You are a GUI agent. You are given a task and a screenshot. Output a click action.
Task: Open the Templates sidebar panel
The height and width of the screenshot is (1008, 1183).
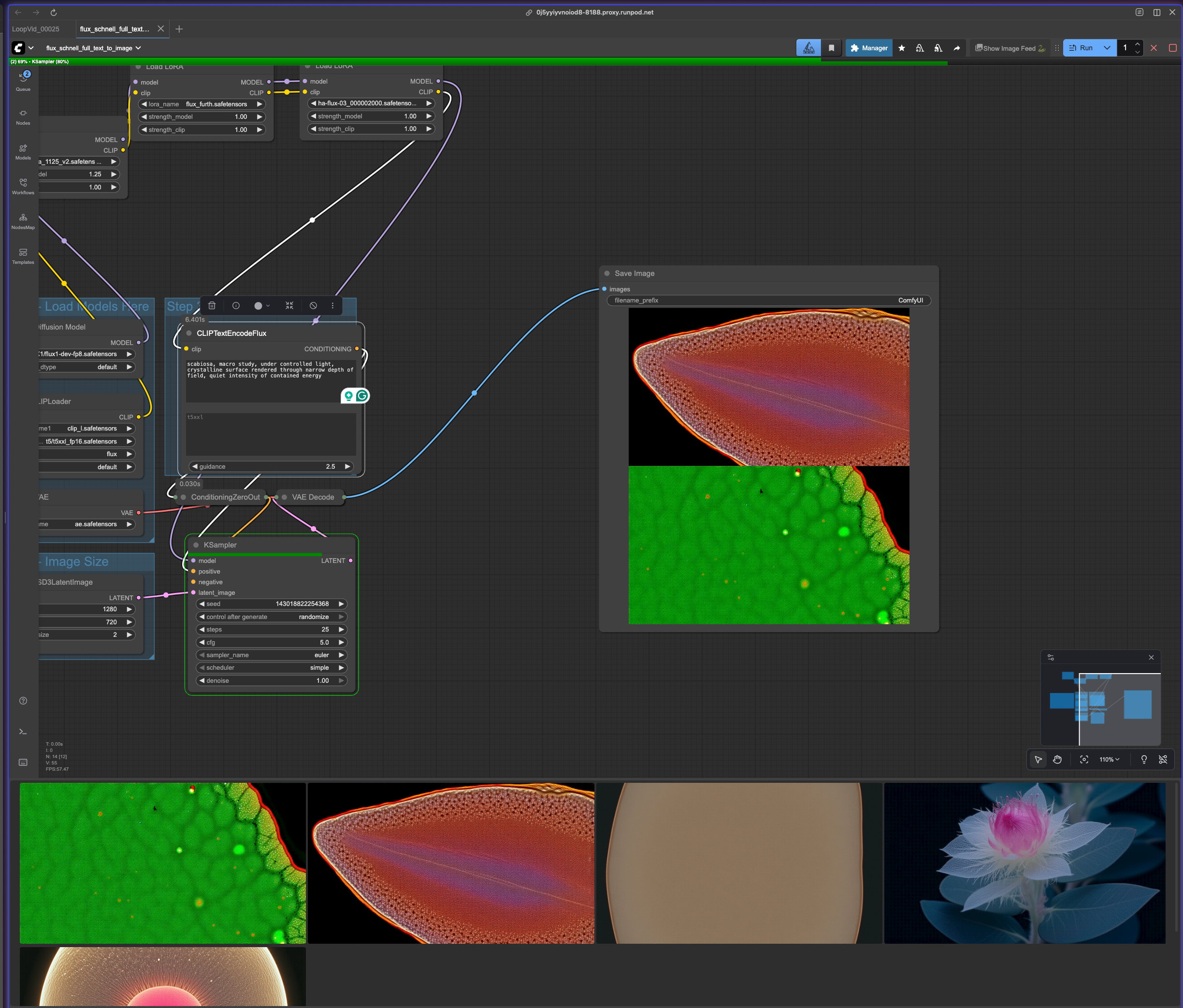click(x=23, y=256)
